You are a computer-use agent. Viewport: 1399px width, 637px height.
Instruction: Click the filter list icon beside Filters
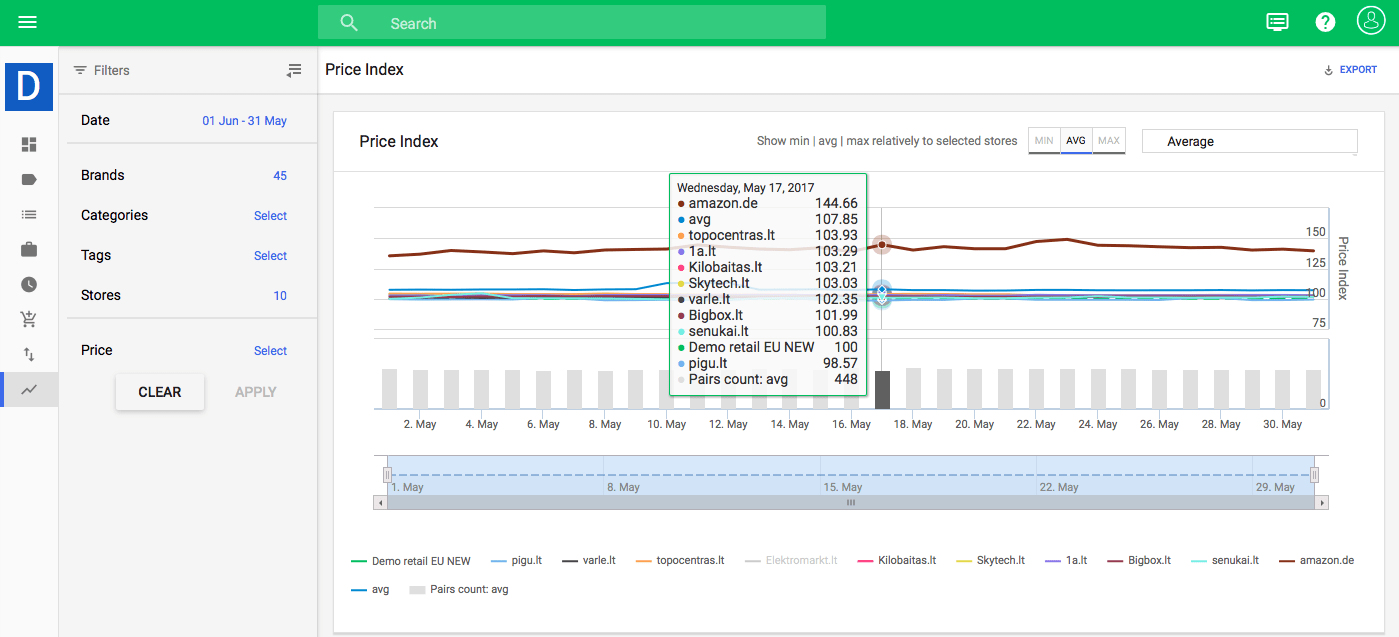[80, 70]
